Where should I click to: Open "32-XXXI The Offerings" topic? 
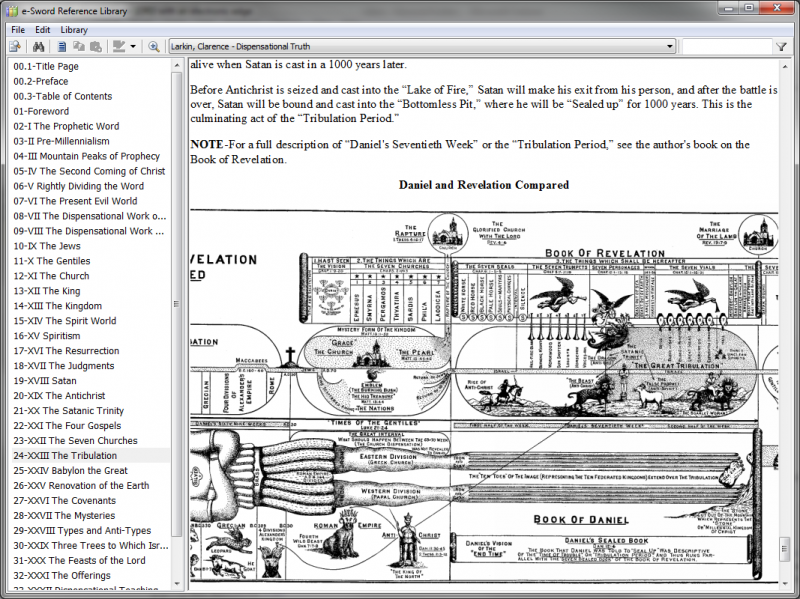pos(62,575)
